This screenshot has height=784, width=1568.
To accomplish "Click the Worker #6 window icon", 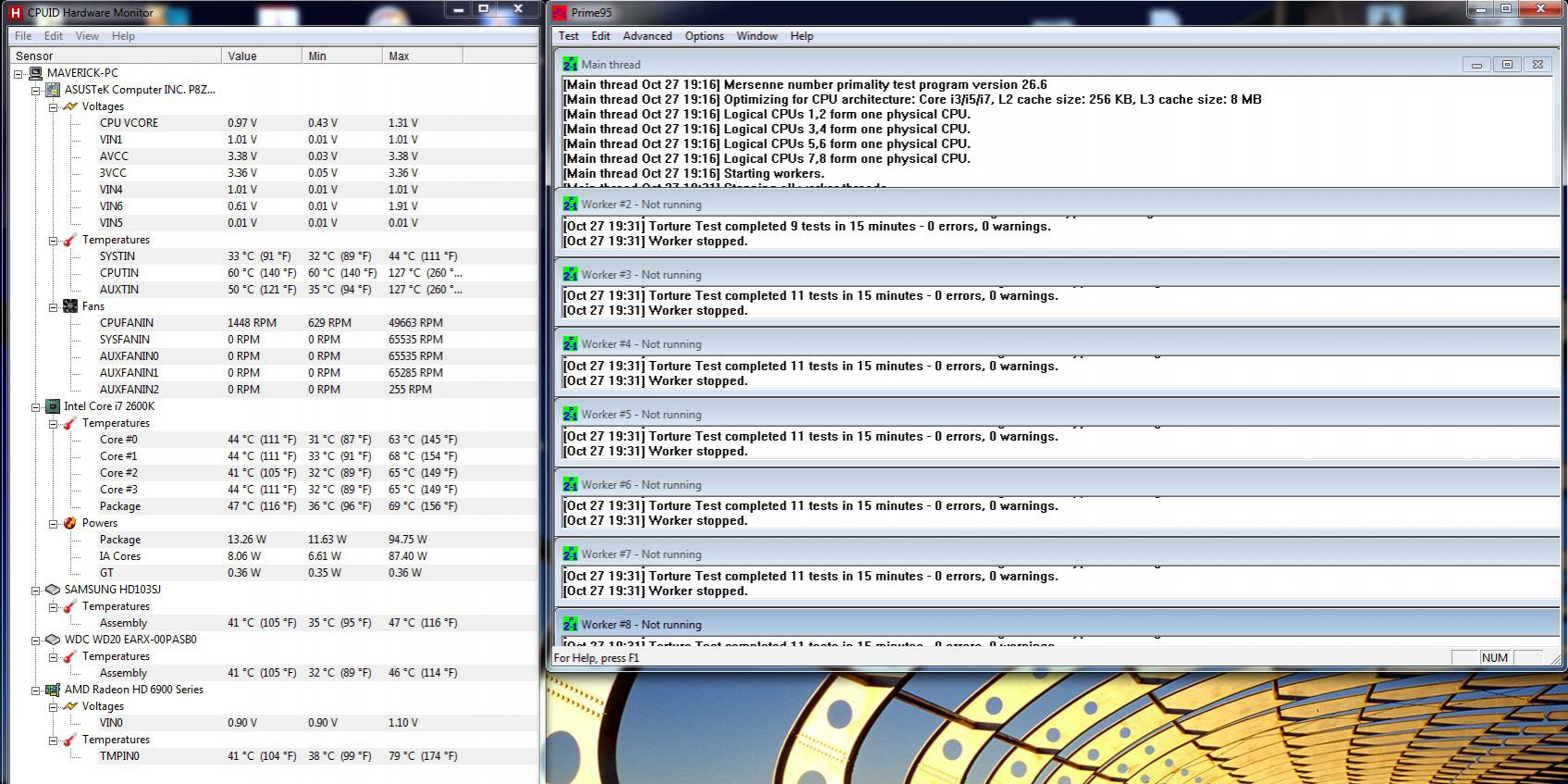I will pos(570,484).
